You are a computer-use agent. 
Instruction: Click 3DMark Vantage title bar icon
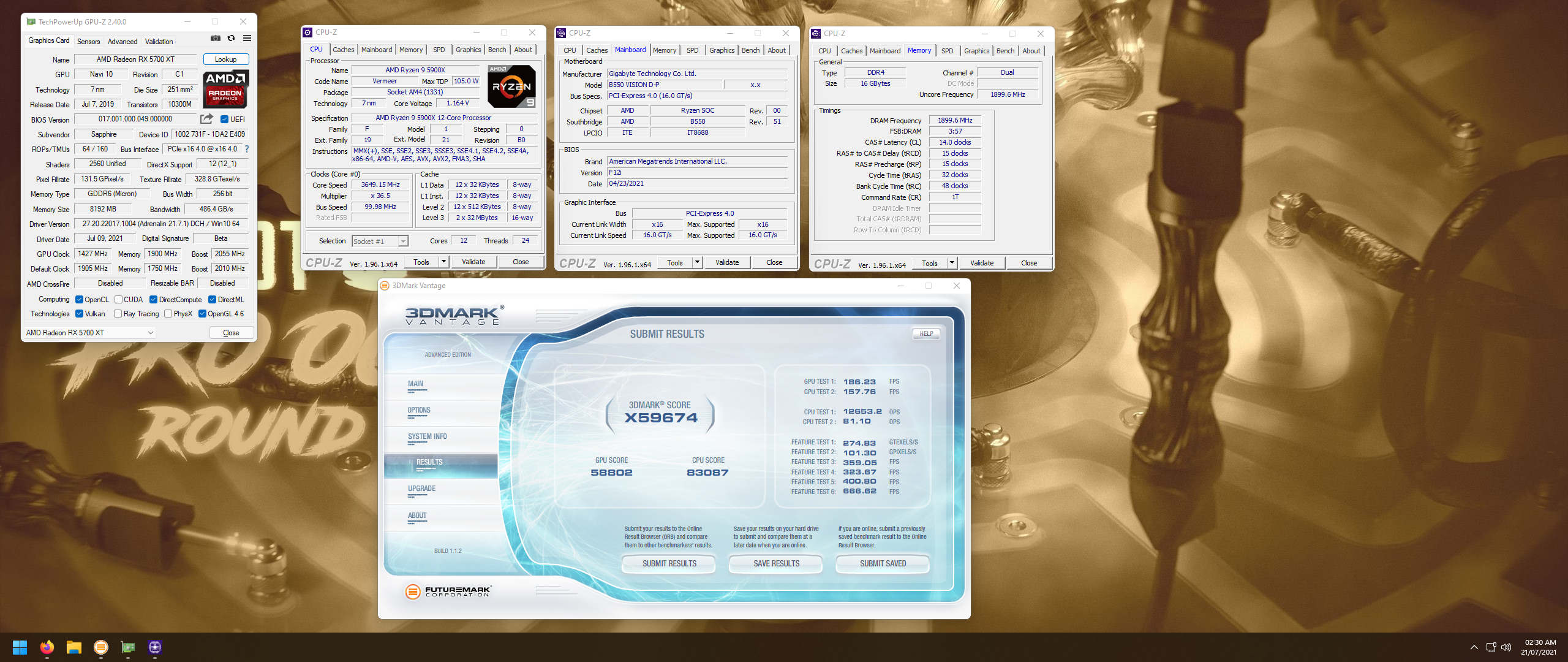[385, 286]
